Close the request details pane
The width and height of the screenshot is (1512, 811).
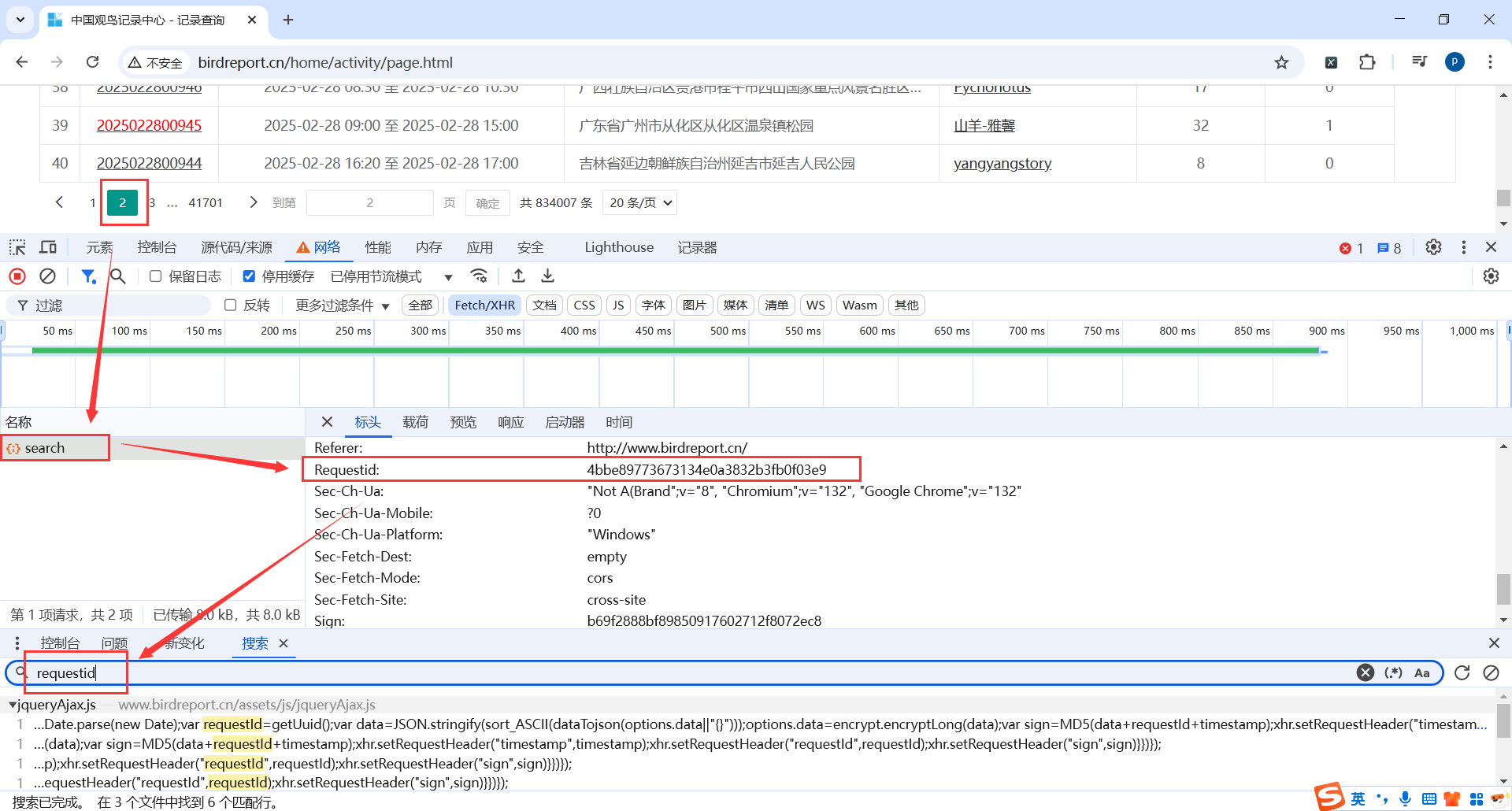click(328, 422)
